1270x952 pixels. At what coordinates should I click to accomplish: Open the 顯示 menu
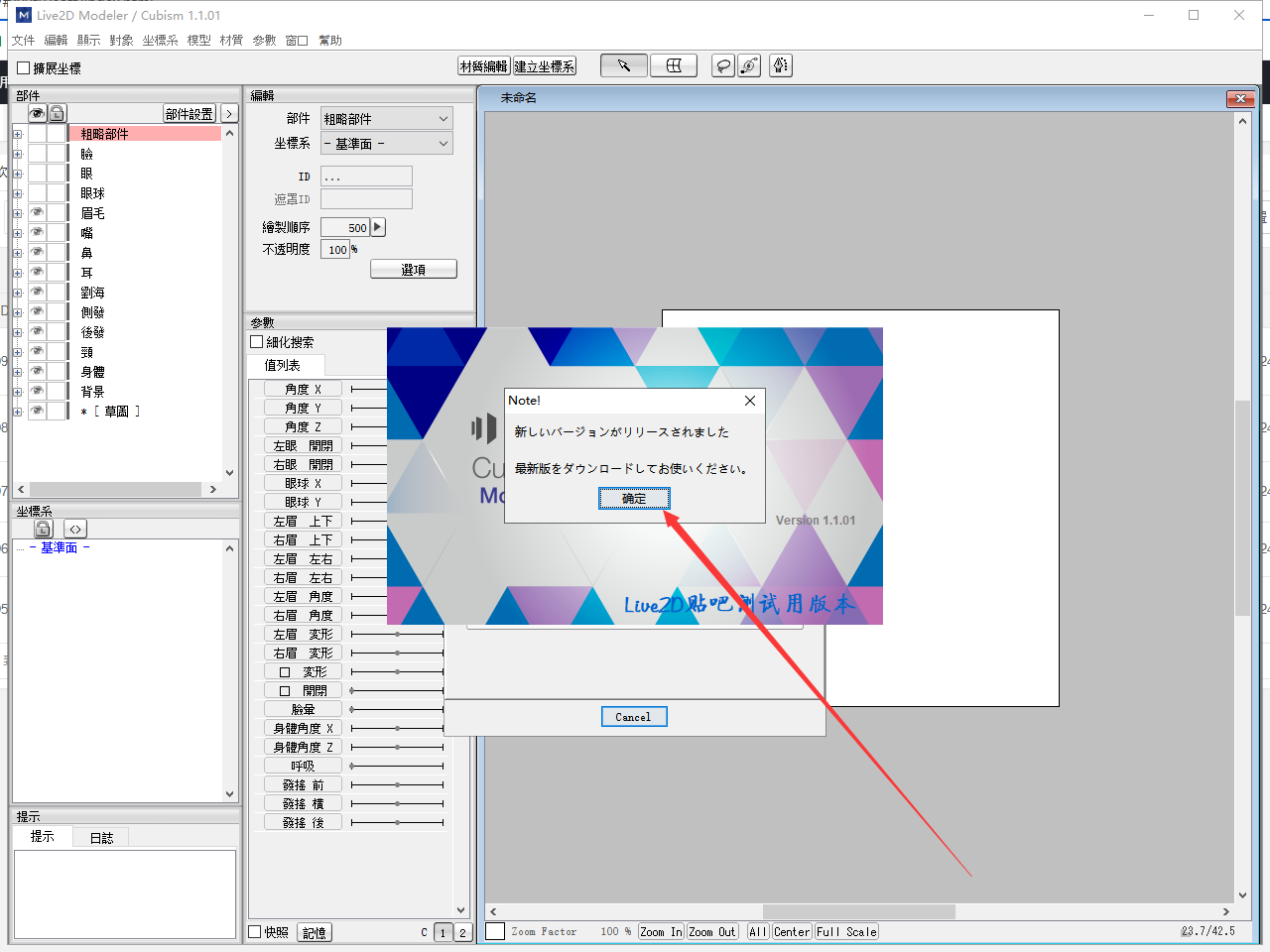pos(88,41)
